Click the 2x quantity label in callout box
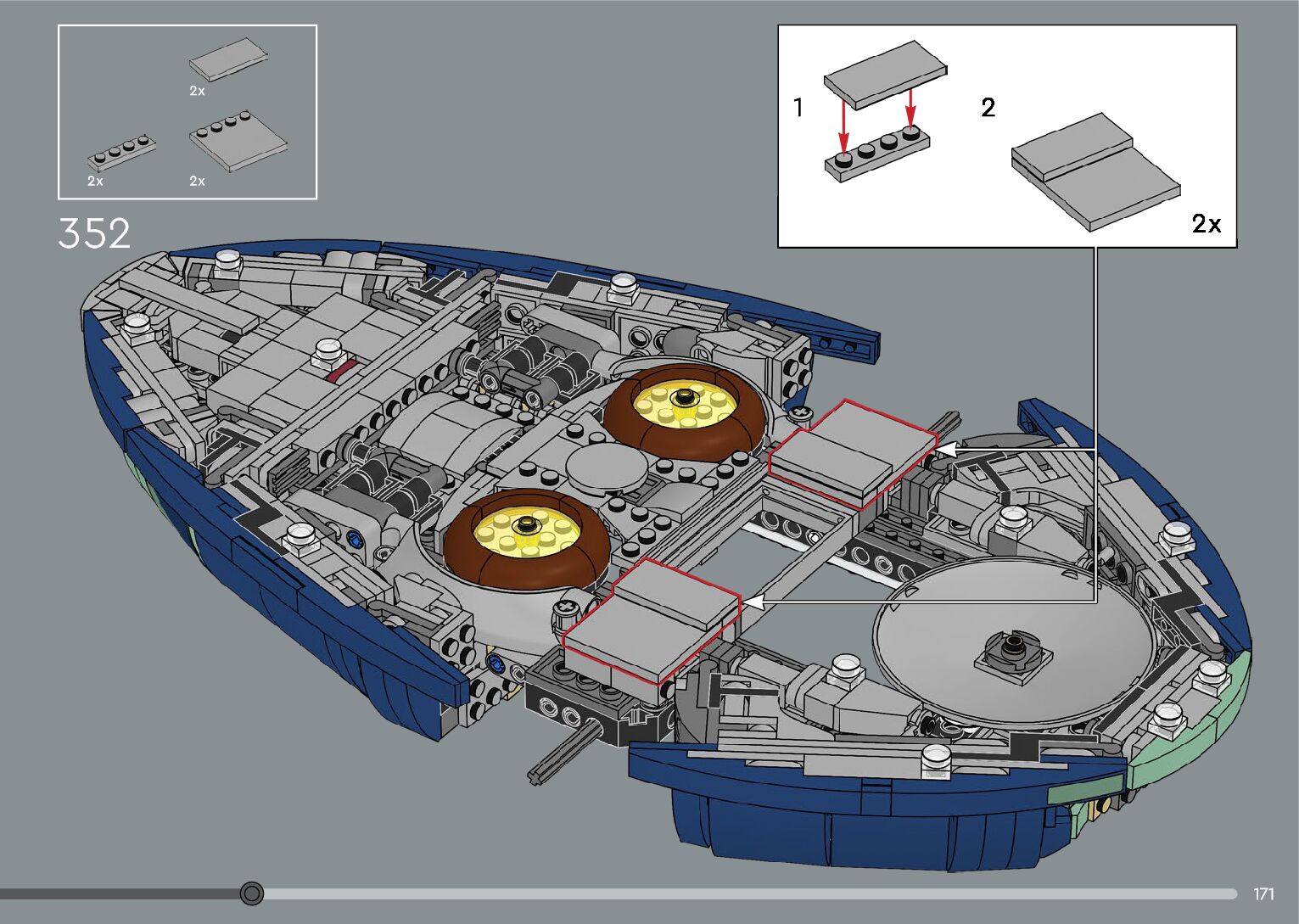The width and height of the screenshot is (1299, 924). pyautogui.click(x=1206, y=223)
